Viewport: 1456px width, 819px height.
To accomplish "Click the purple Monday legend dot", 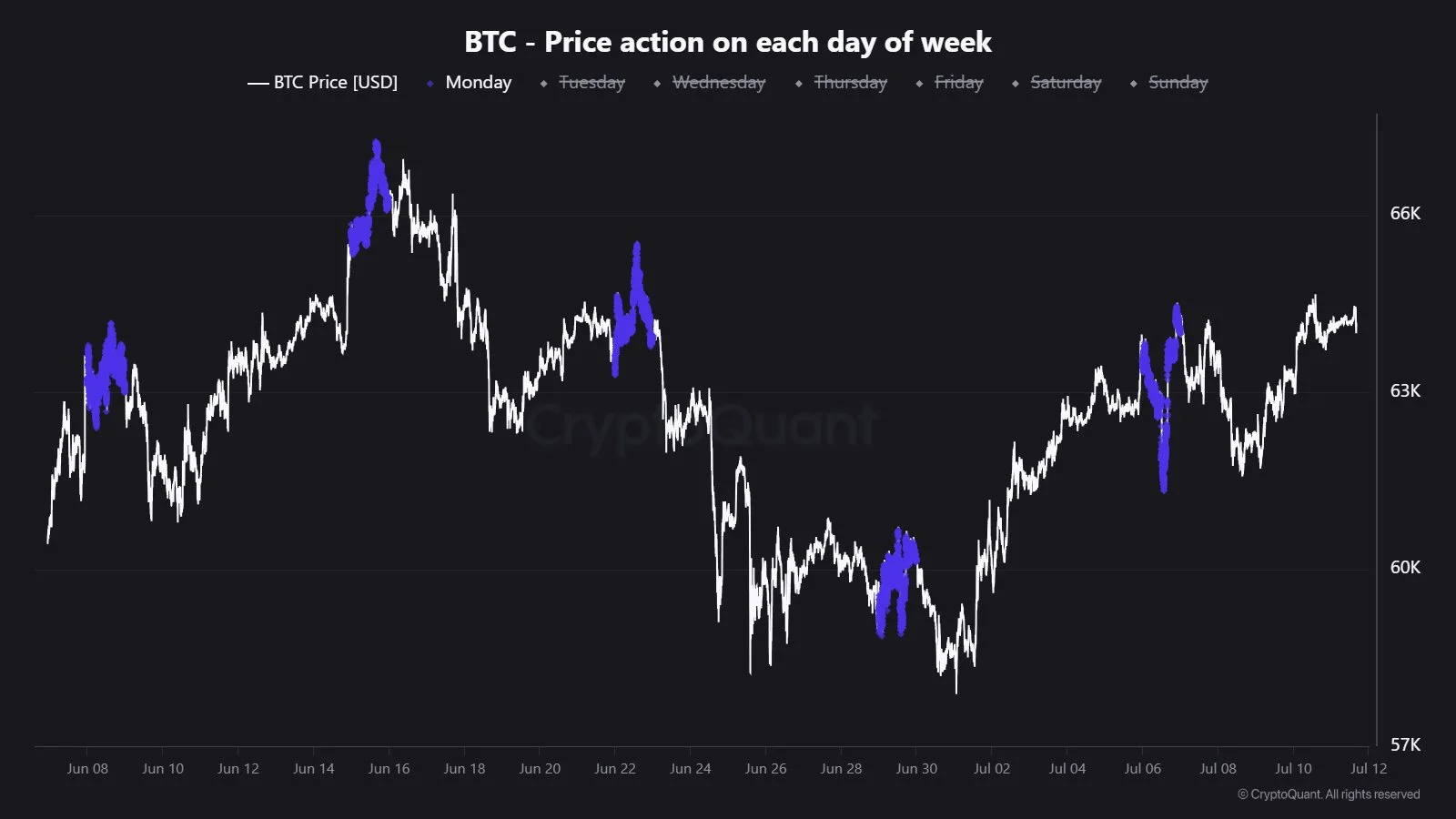I will pyautogui.click(x=430, y=84).
